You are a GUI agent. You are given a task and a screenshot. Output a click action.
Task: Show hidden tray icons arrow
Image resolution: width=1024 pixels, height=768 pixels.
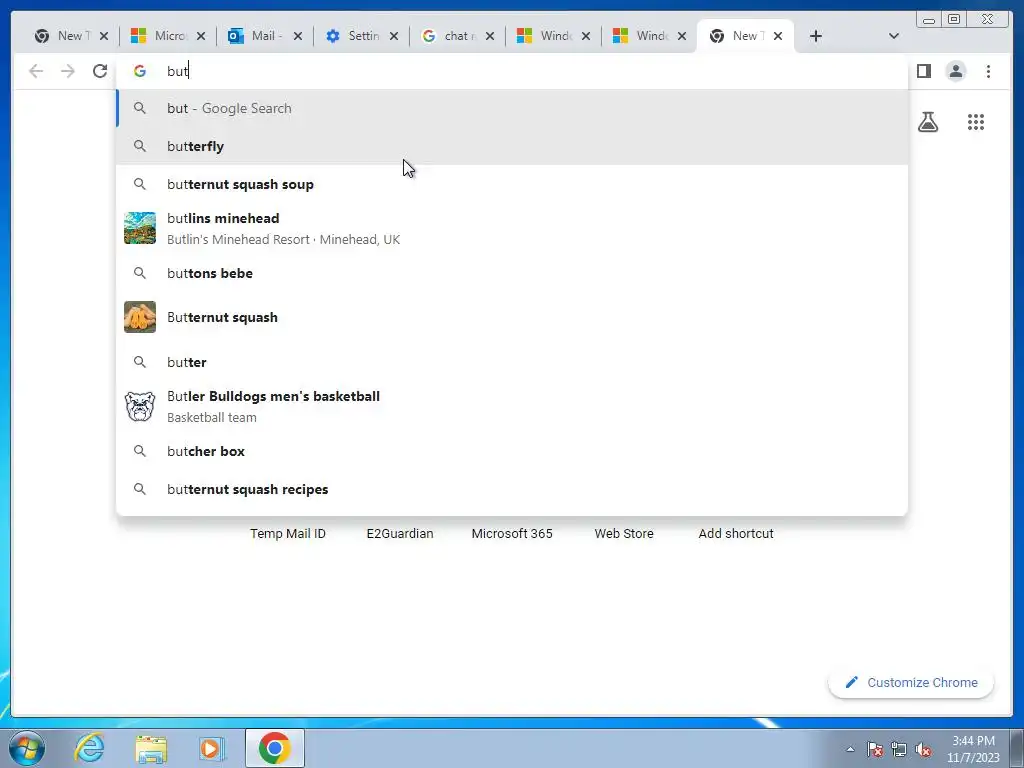click(x=850, y=749)
